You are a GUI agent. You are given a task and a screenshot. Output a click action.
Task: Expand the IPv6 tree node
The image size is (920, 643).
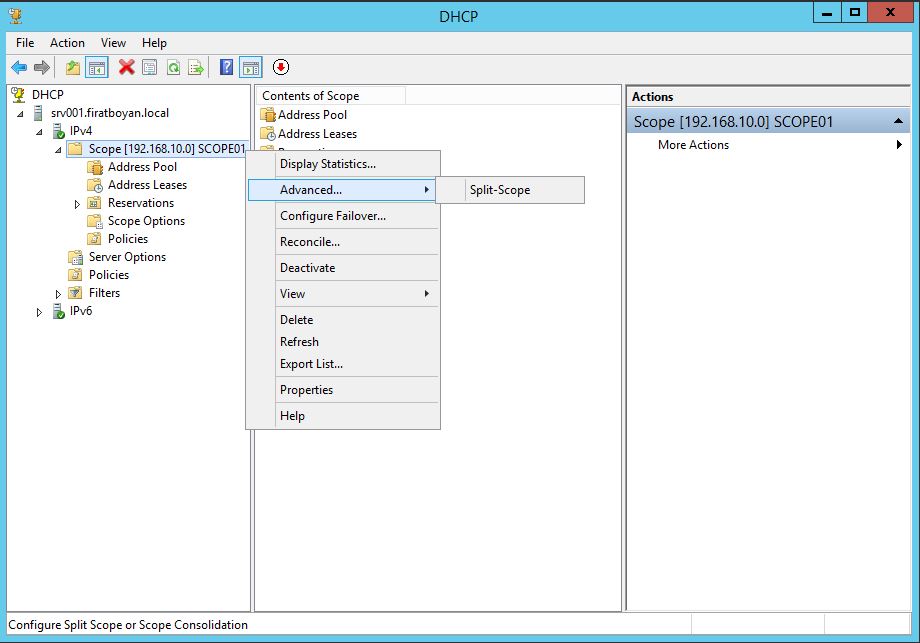(x=39, y=312)
